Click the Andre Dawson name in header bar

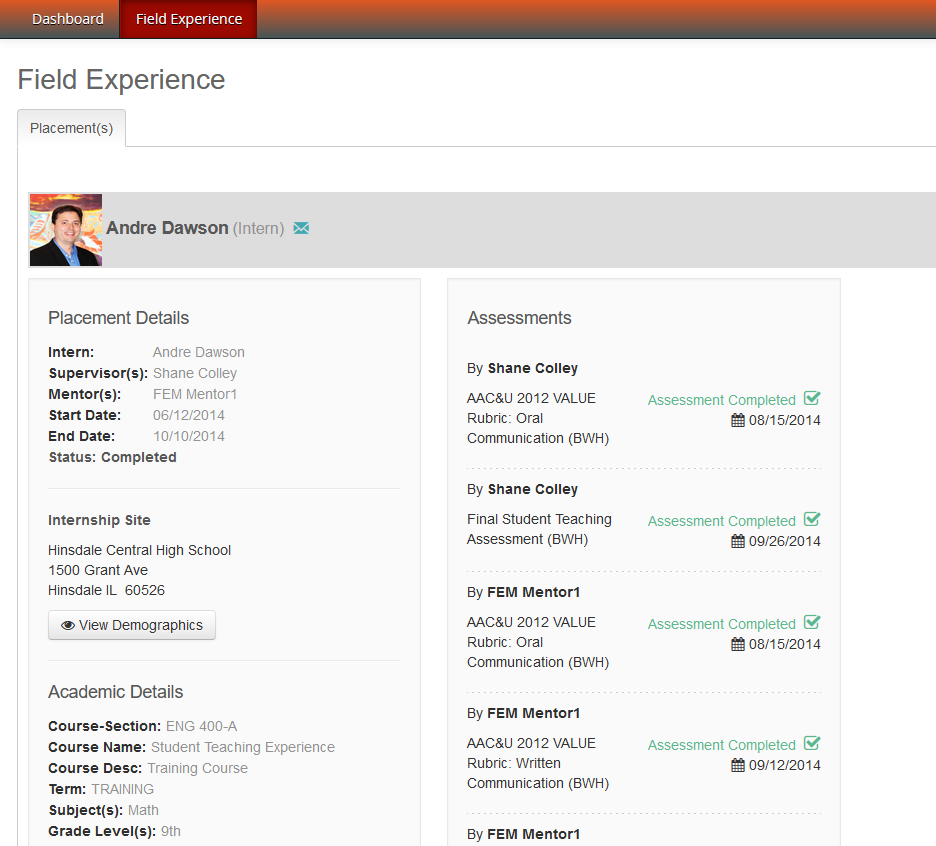click(167, 228)
